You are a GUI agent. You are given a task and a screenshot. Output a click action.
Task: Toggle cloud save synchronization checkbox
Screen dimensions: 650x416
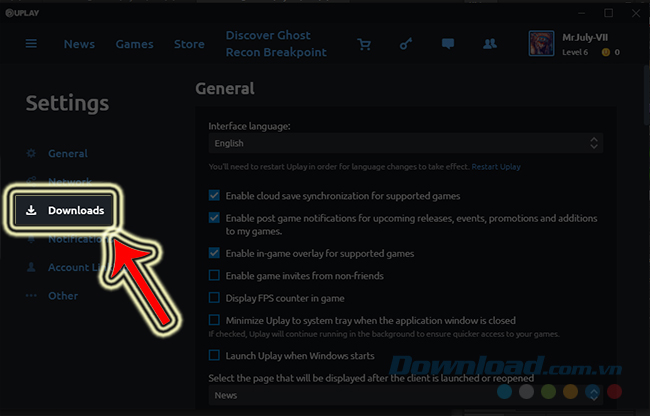click(214, 196)
